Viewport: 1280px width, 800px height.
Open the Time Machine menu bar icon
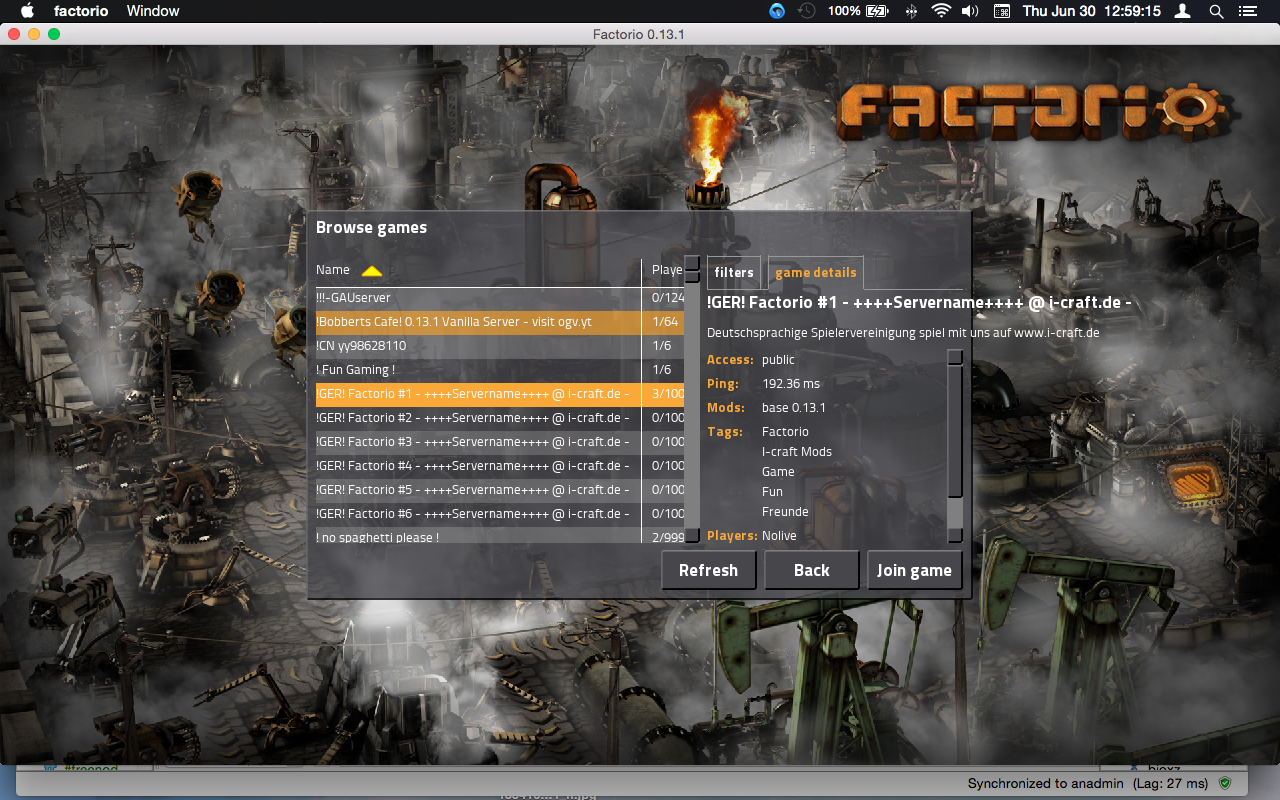[807, 11]
